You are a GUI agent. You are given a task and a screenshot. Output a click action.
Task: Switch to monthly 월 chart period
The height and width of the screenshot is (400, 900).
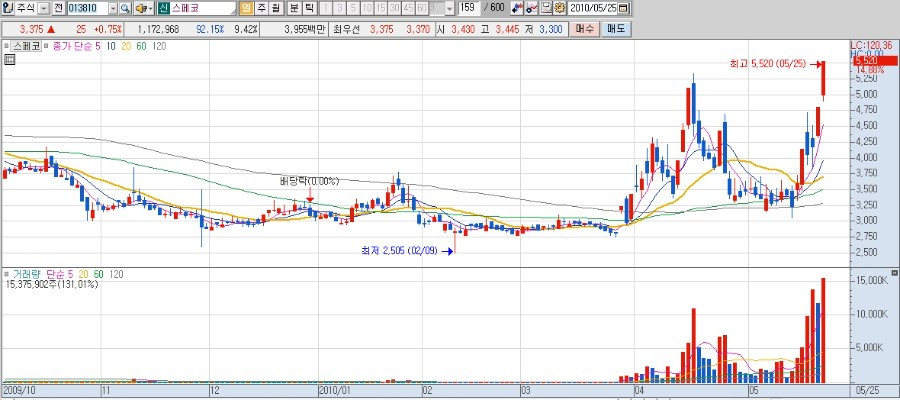pos(276,8)
